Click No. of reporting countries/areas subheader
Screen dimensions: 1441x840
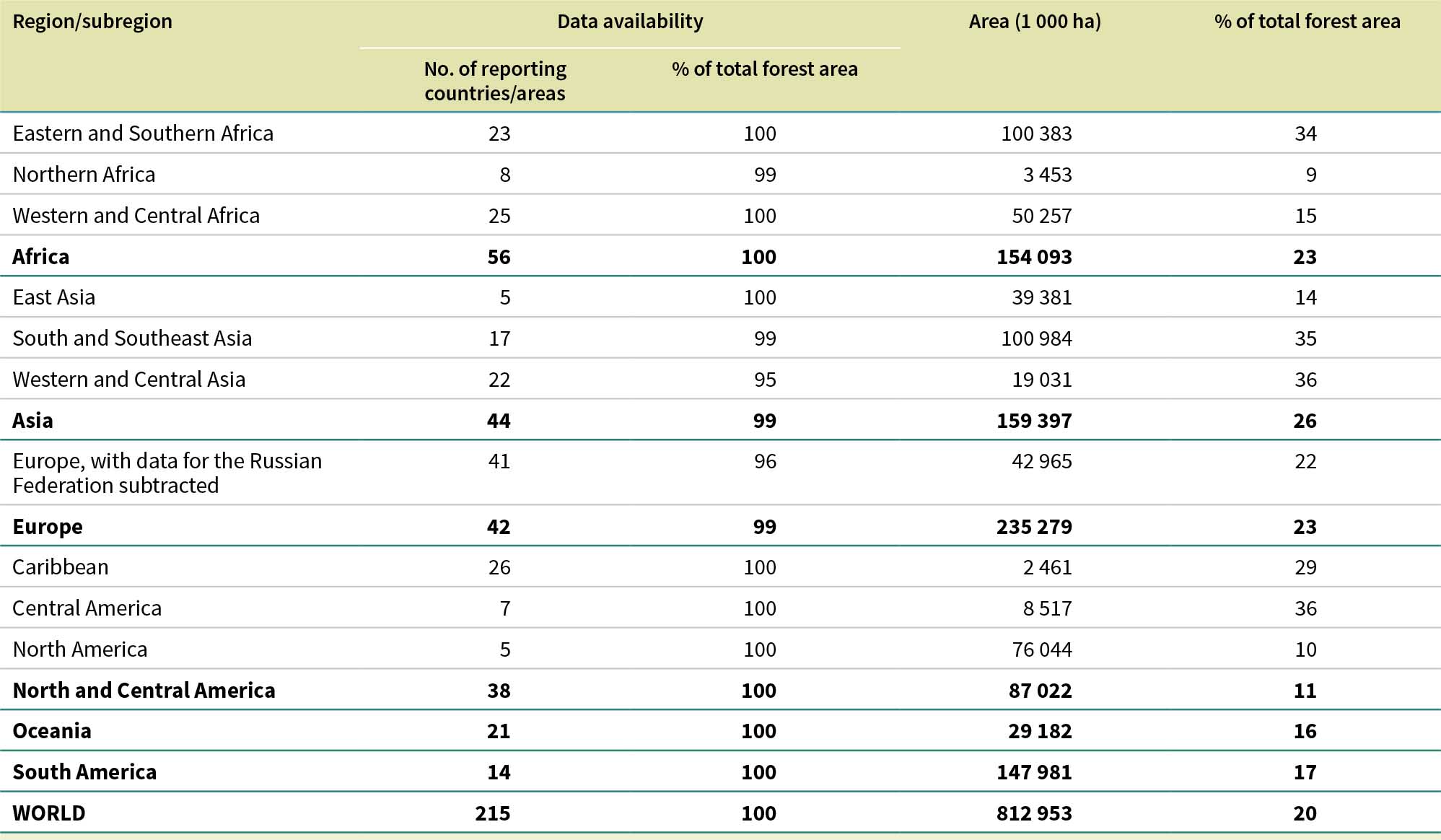pos(495,81)
